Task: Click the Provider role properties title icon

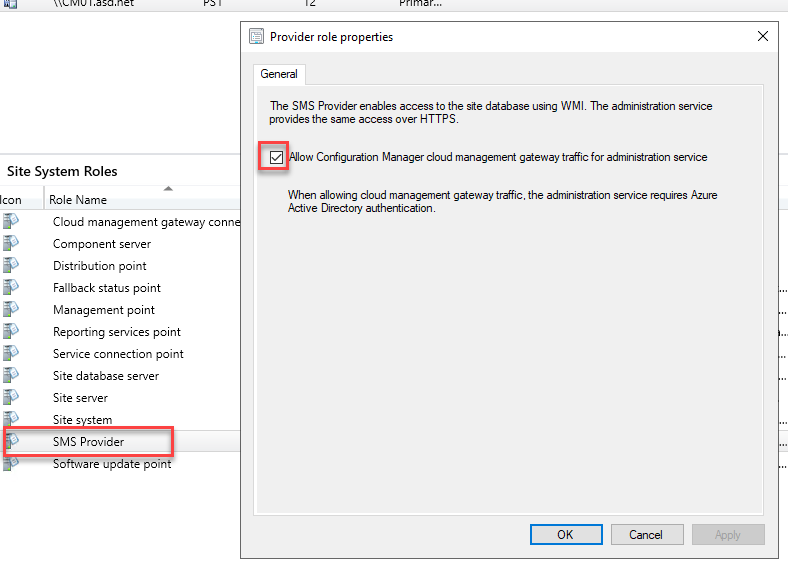Action: 257,37
